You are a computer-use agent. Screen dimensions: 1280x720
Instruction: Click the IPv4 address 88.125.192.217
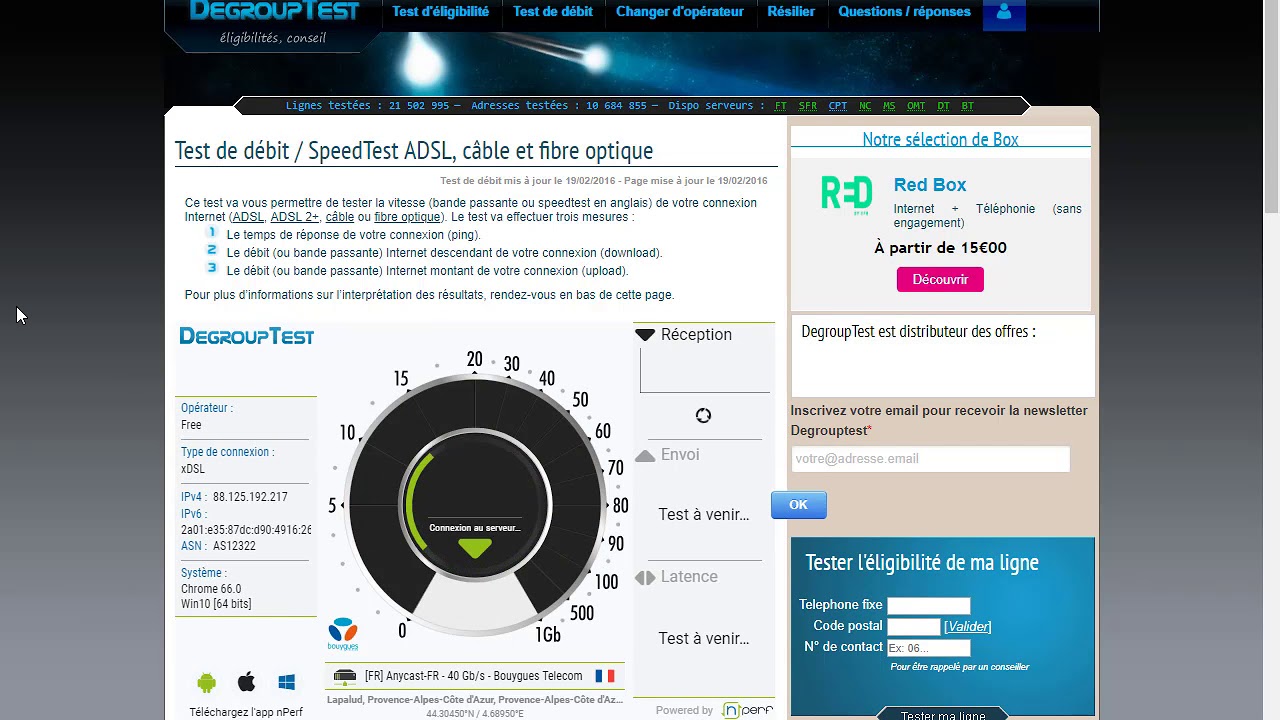point(250,497)
